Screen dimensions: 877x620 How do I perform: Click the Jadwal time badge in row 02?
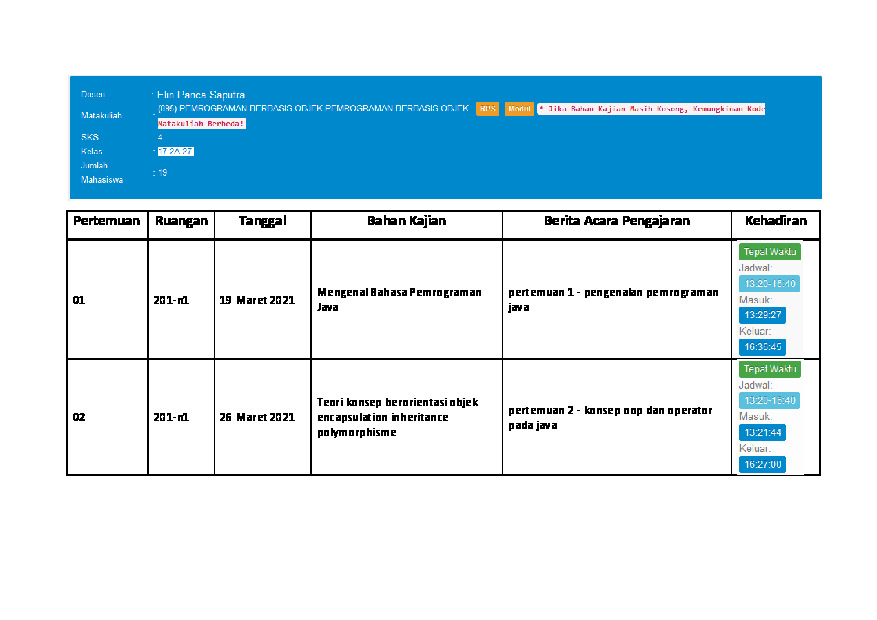click(x=770, y=400)
